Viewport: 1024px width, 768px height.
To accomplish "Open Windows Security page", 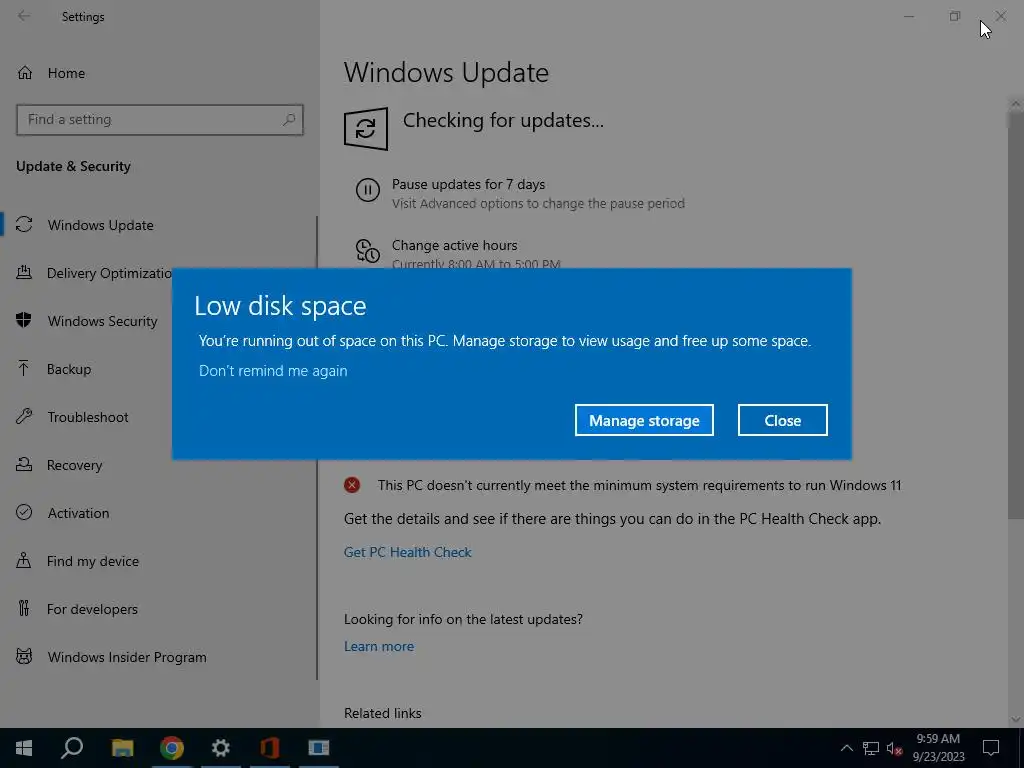I will (x=103, y=321).
